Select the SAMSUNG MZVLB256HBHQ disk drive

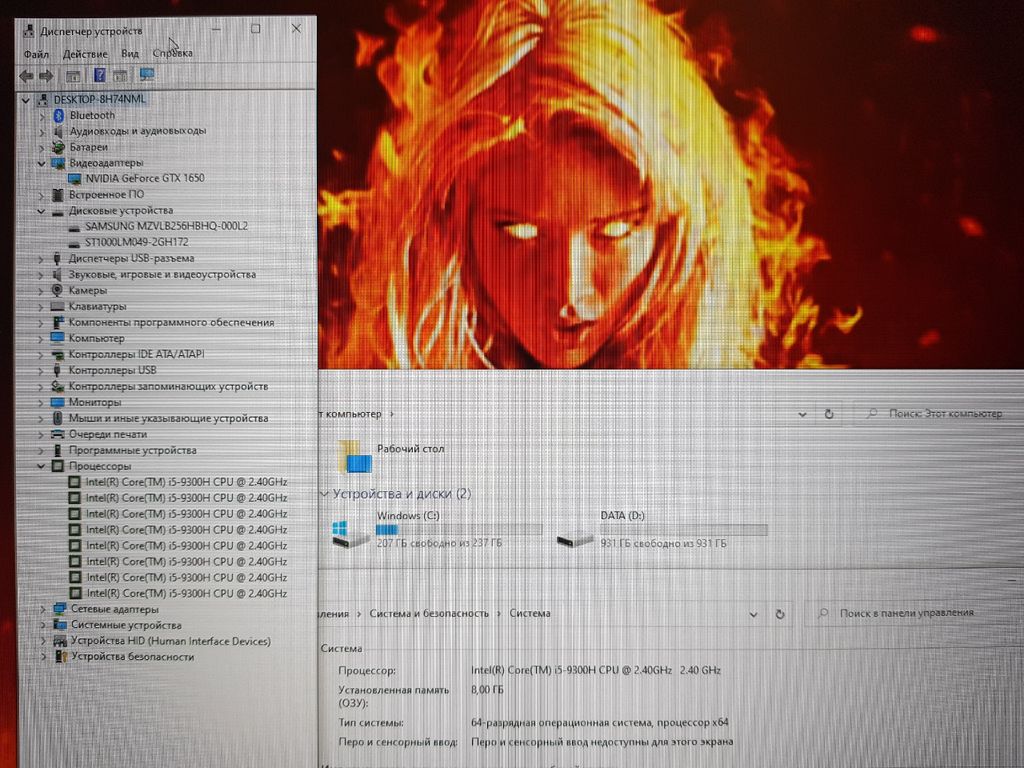click(166, 226)
